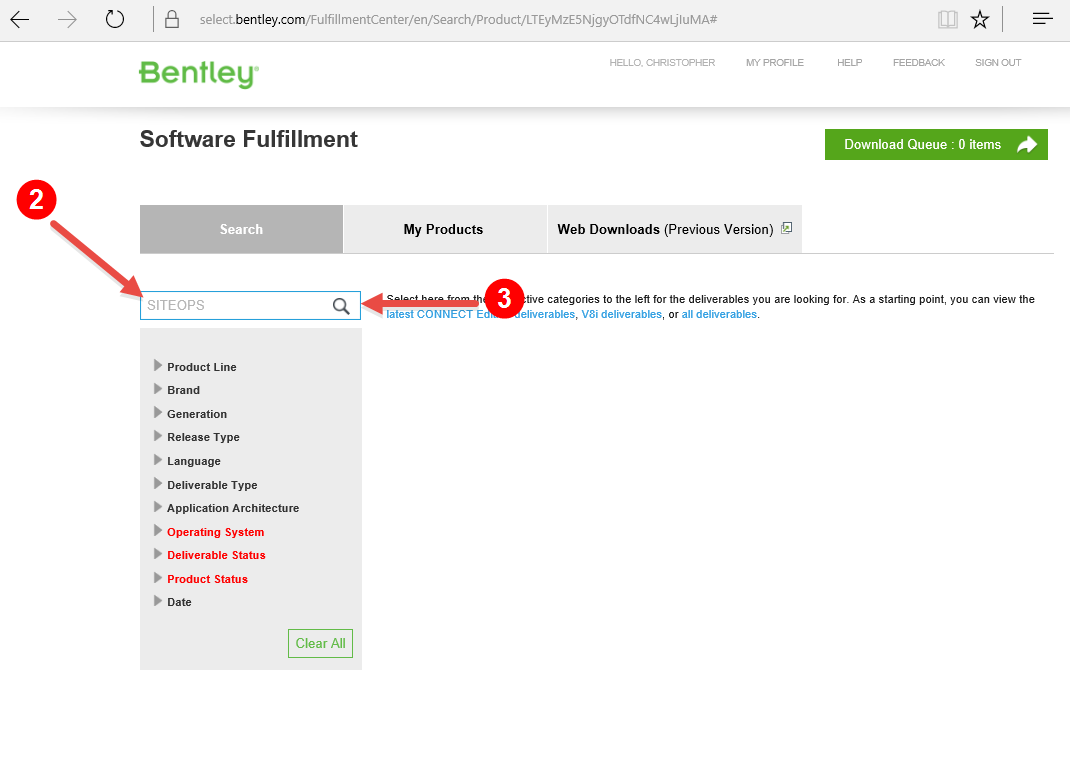This screenshot has width=1070, height=761.
Task: Click the Clear All button
Action: pos(320,644)
